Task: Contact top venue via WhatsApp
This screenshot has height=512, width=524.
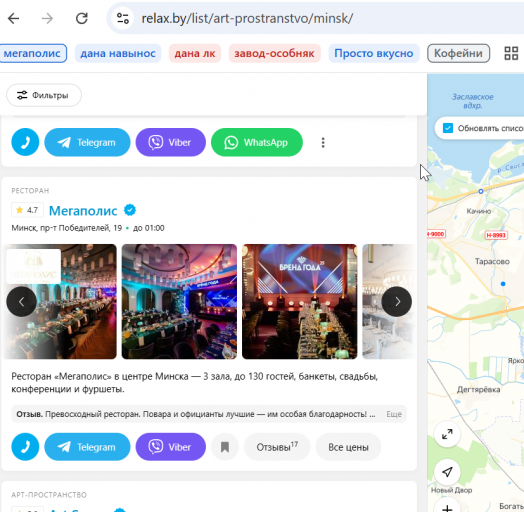Action: [x=257, y=142]
